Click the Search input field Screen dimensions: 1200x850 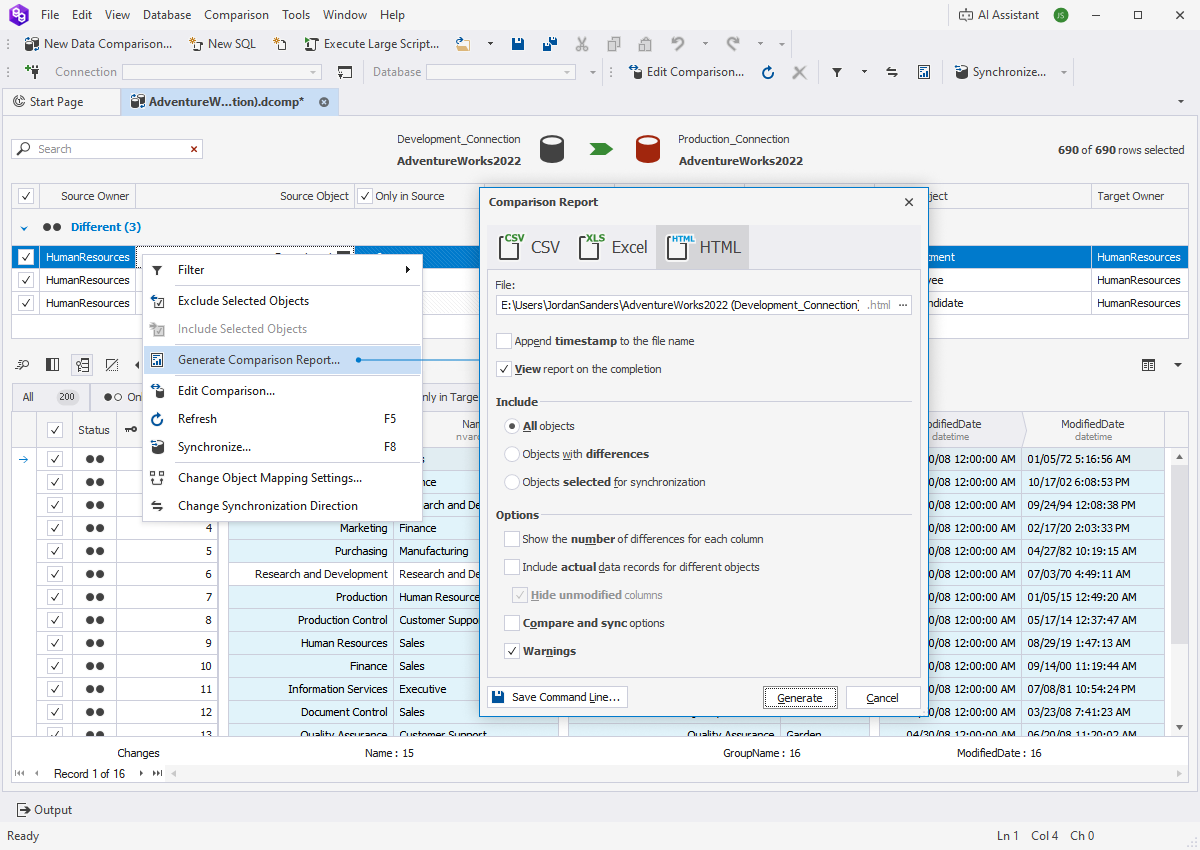pos(108,149)
